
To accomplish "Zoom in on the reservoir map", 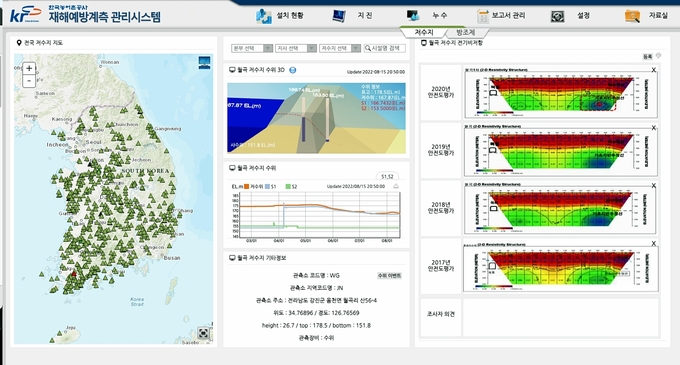I will pos(29,68).
